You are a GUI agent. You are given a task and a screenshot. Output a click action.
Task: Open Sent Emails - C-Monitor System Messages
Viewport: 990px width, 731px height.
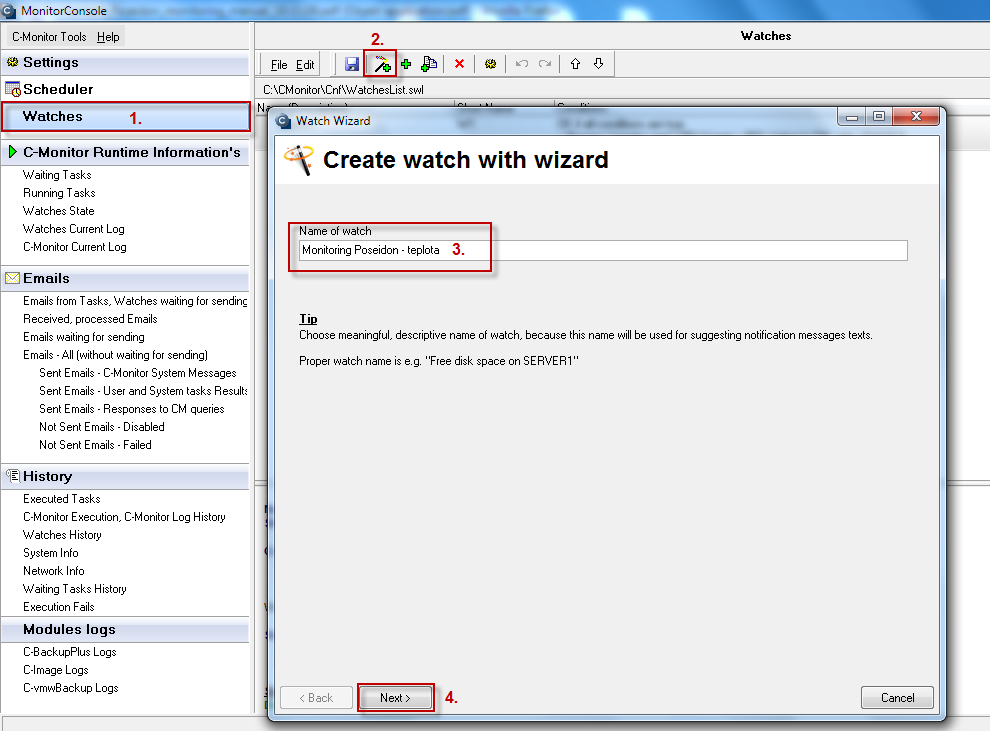point(138,373)
